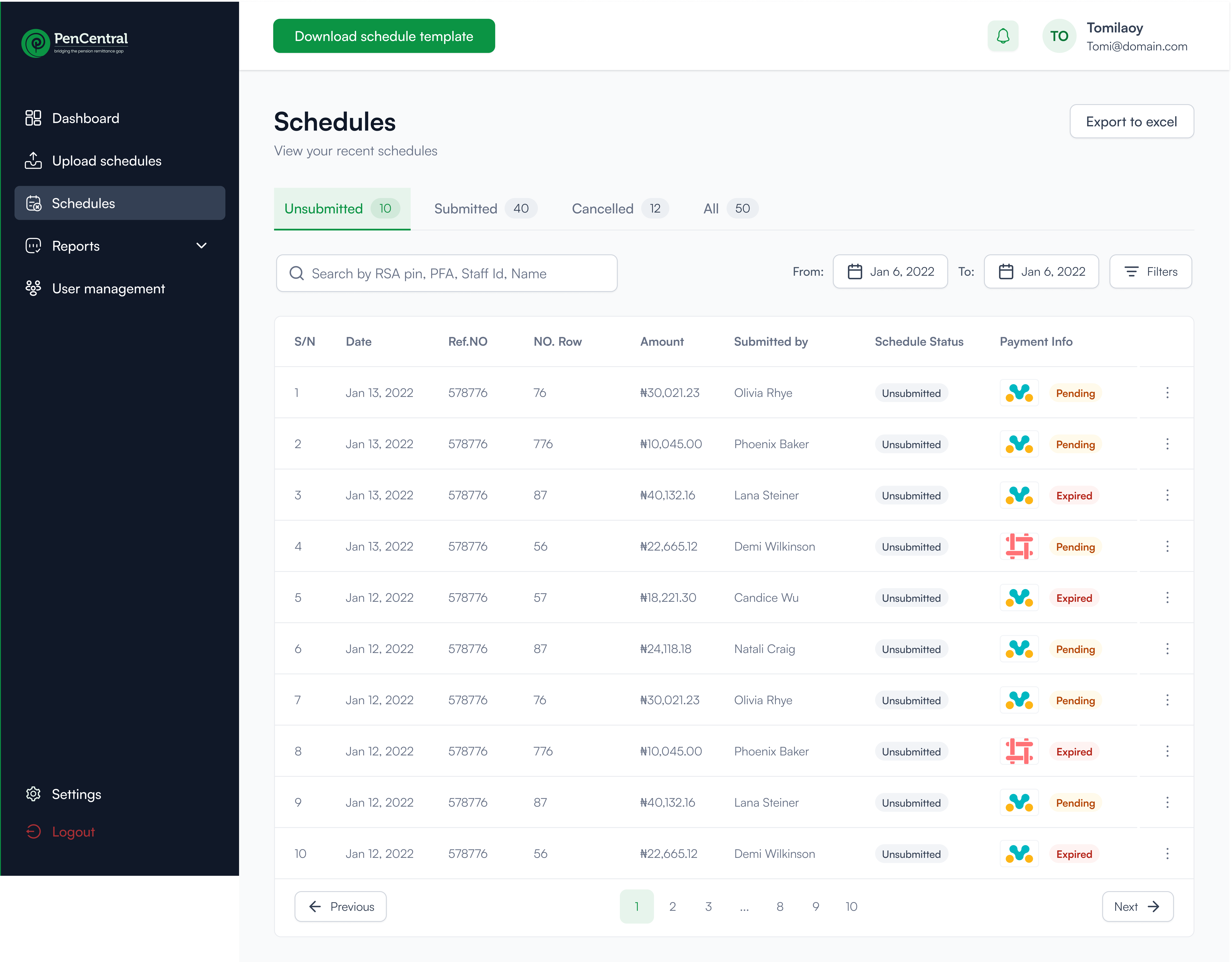Go to Upload schedules page
1232x962 pixels.
point(120,161)
